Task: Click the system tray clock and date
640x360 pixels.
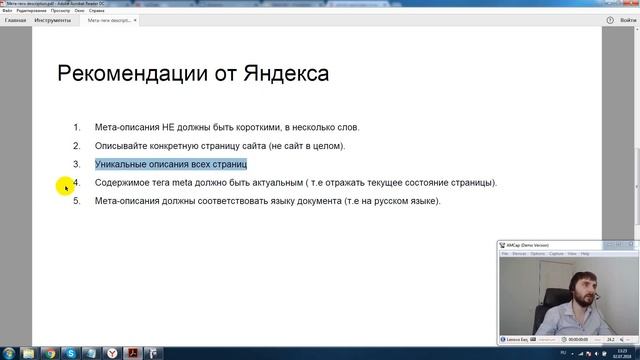Action: (x=622, y=353)
